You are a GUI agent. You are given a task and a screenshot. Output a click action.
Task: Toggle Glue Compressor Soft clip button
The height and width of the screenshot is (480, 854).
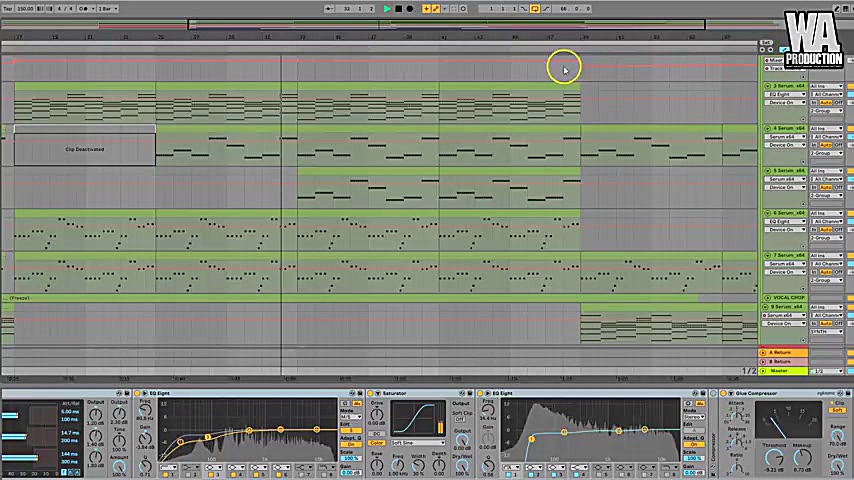point(838,410)
